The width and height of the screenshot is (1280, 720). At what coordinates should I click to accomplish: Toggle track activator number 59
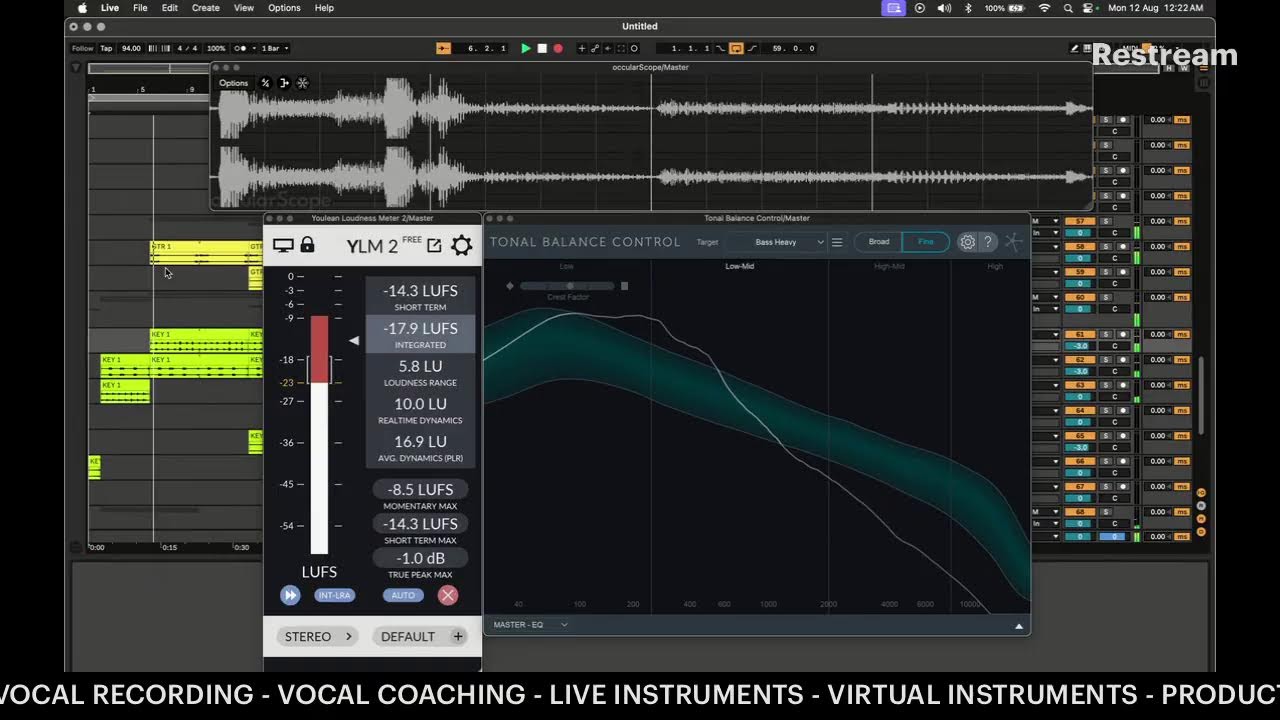coord(1080,272)
